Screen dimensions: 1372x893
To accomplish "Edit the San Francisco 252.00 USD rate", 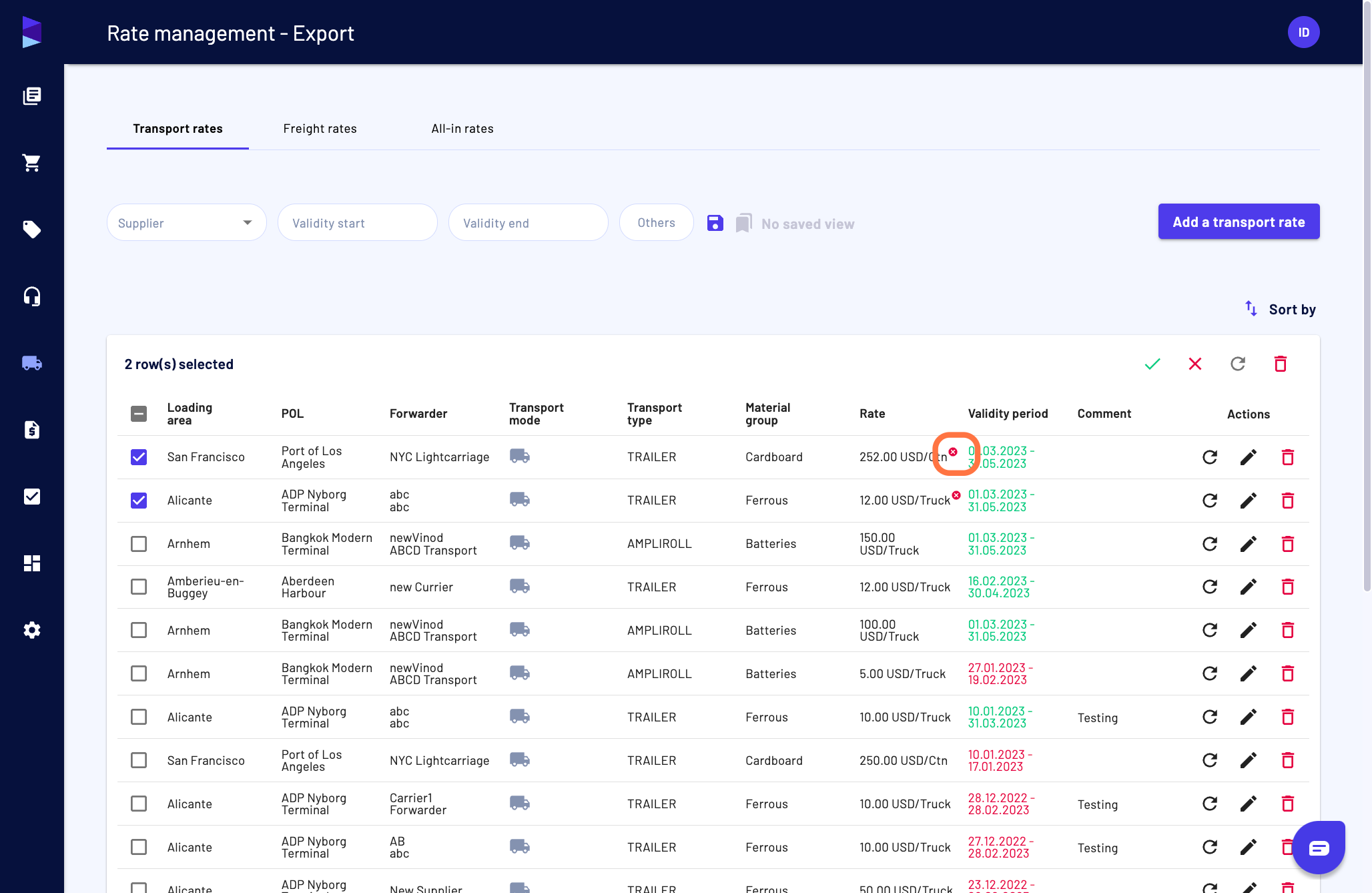I will 1249,457.
